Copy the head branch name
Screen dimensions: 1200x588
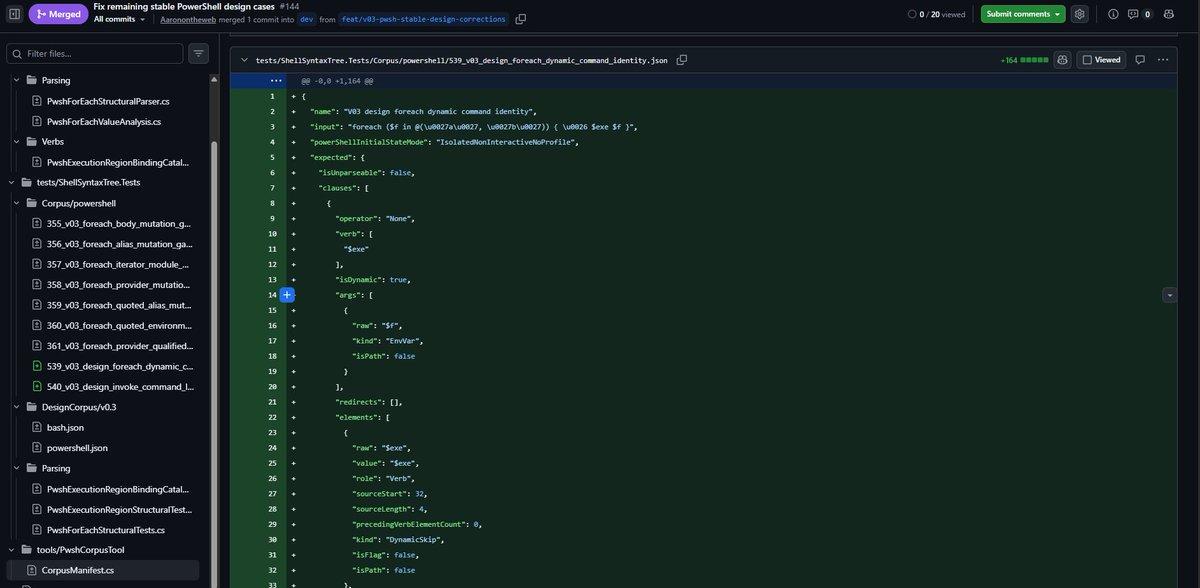(x=521, y=19)
